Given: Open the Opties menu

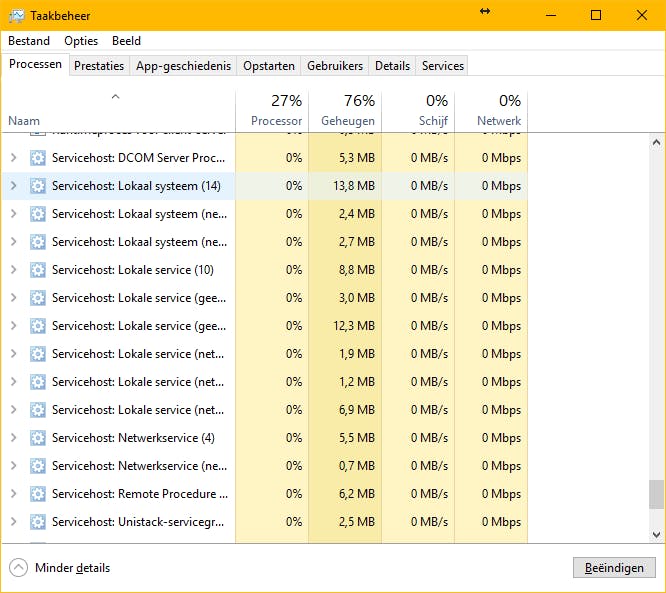Looking at the screenshot, I should [x=81, y=41].
